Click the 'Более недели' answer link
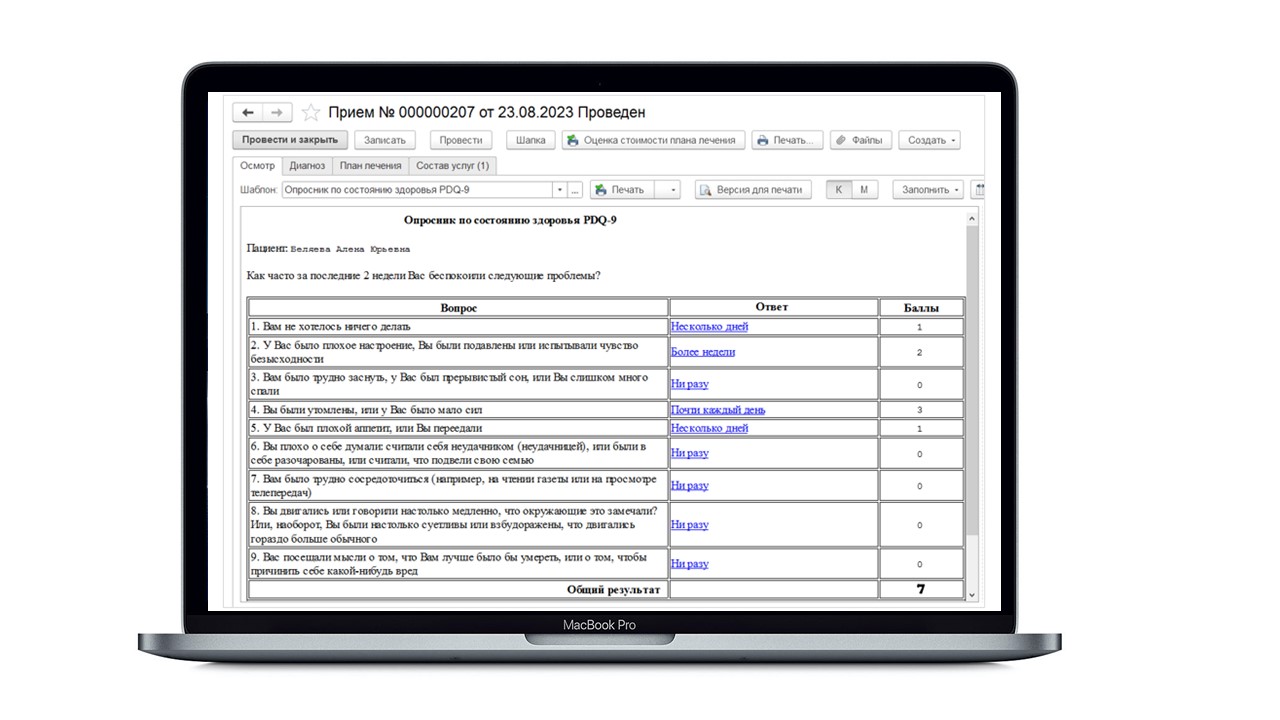1280x720 pixels. point(703,352)
